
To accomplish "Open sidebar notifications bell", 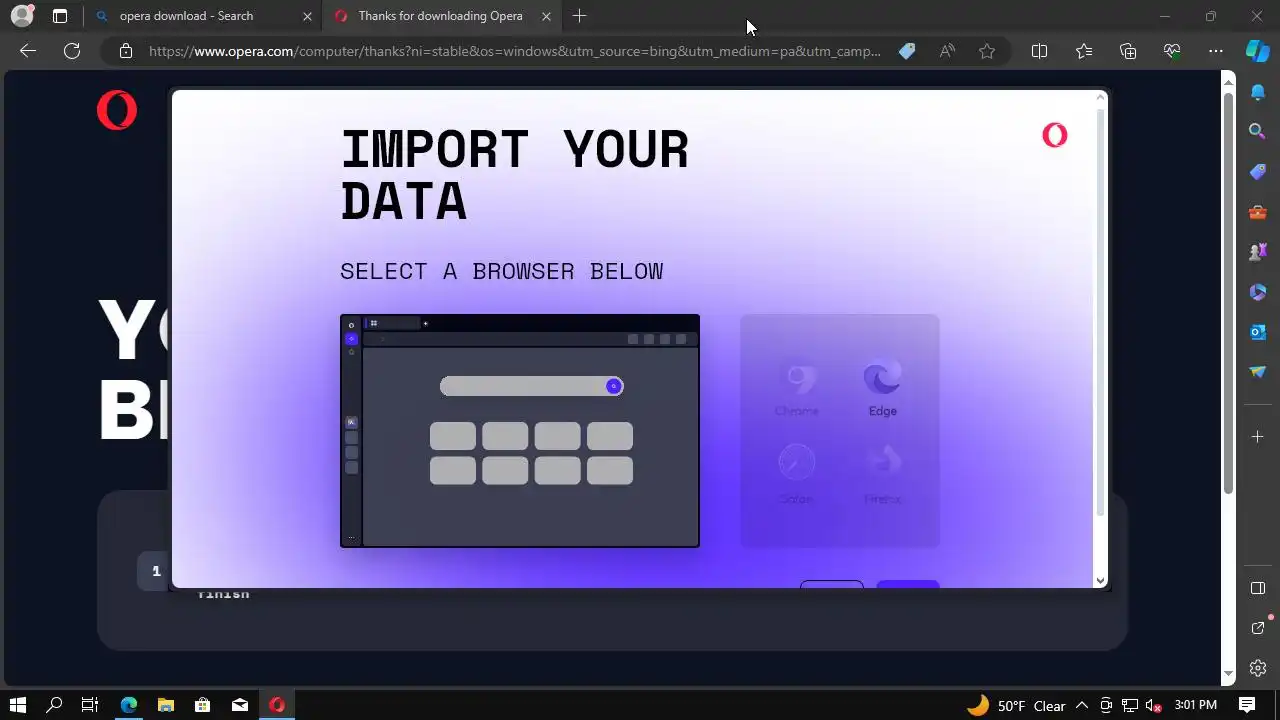I will (1258, 93).
